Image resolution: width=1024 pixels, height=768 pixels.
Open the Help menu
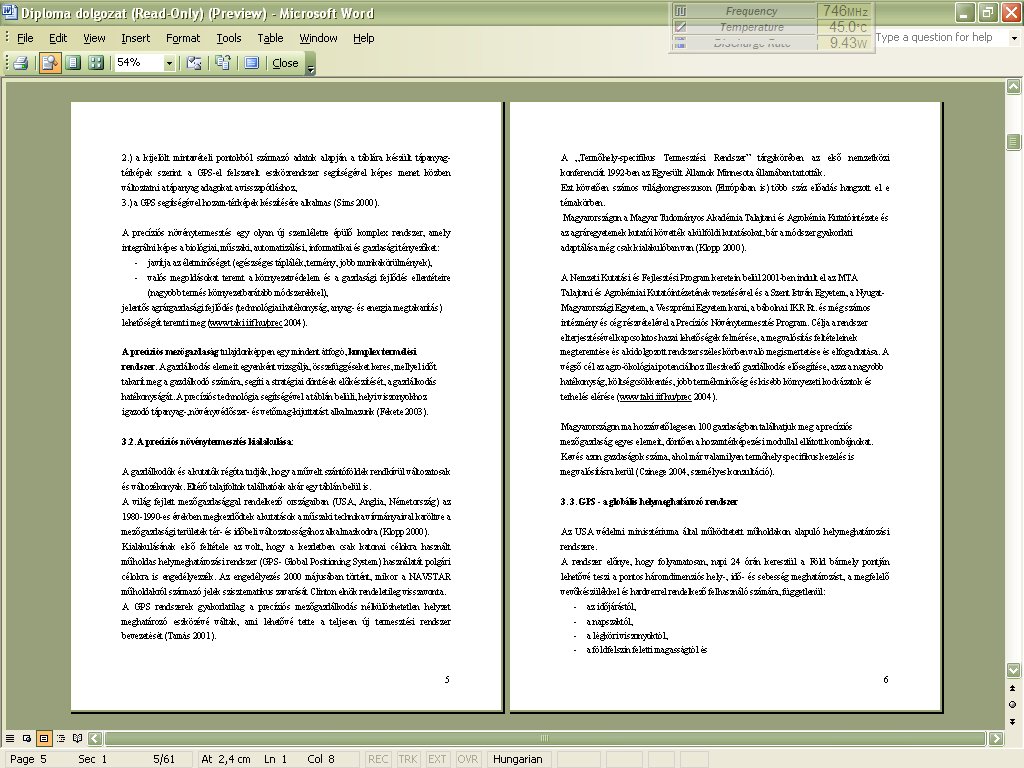[x=363, y=38]
